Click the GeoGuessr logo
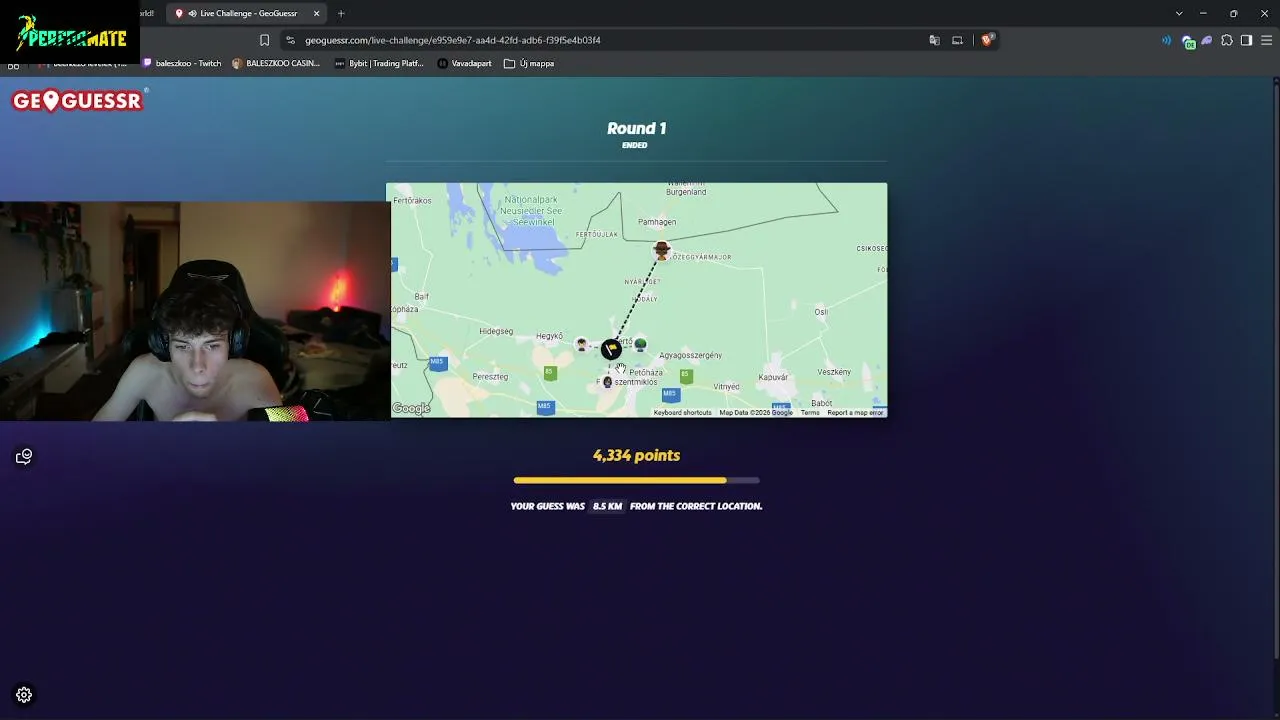This screenshot has width=1280, height=720. click(x=78, y=100)
